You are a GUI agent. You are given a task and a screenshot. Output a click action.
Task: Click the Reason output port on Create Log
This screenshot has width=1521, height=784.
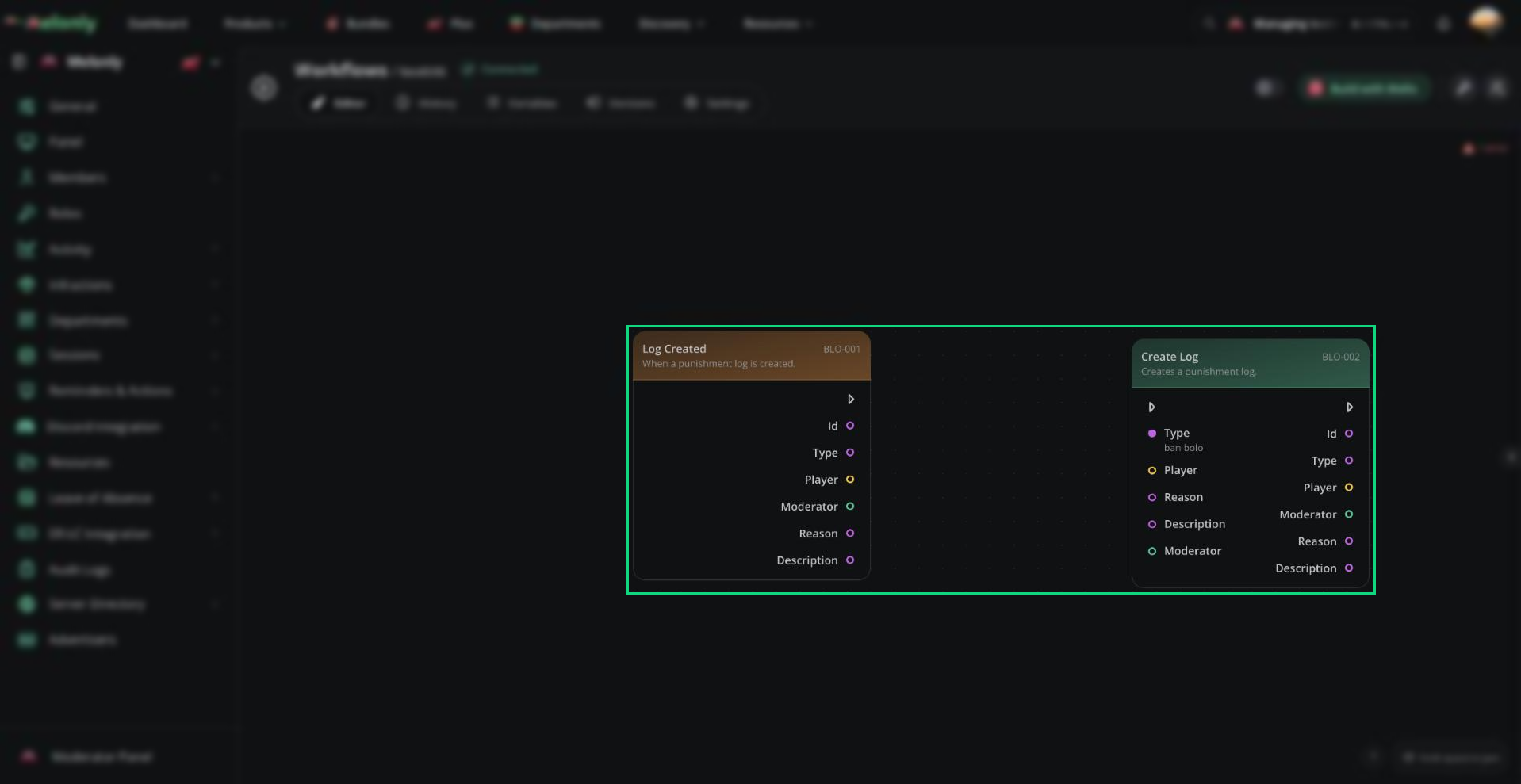[x=1349, y=541]
